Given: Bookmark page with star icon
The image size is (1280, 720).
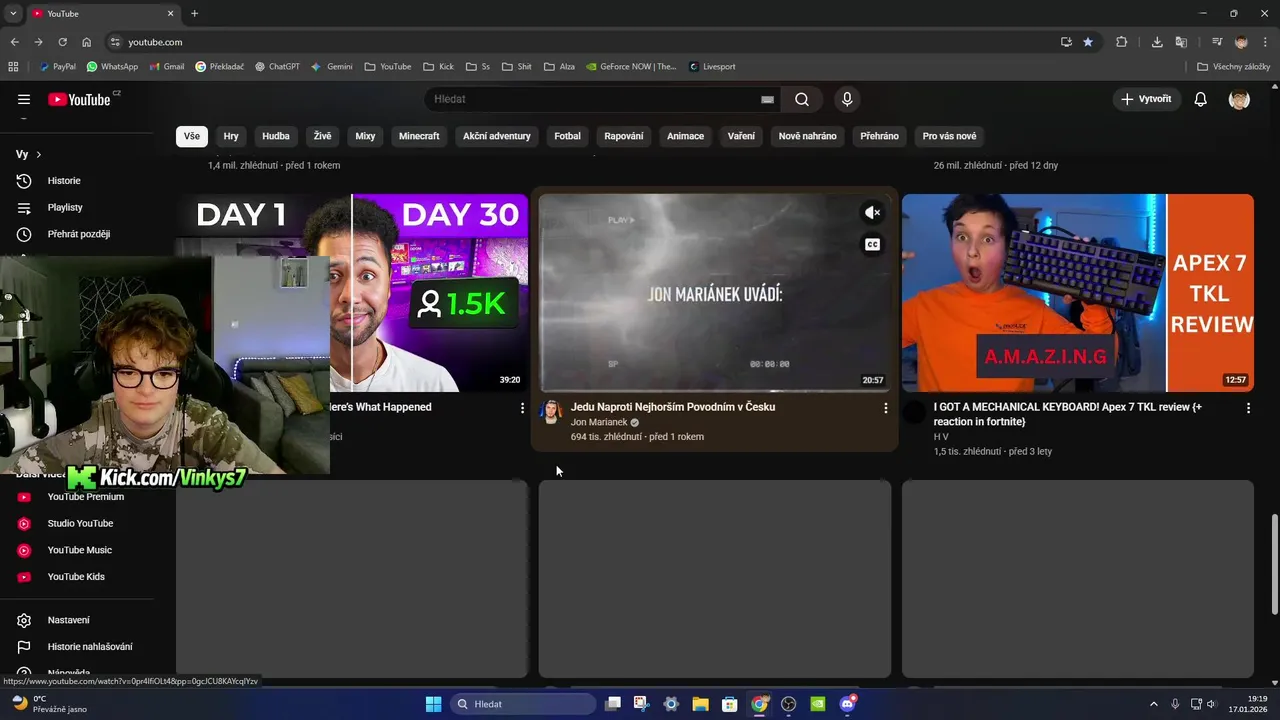Looking at the screenshot, I should [1088, 42].
